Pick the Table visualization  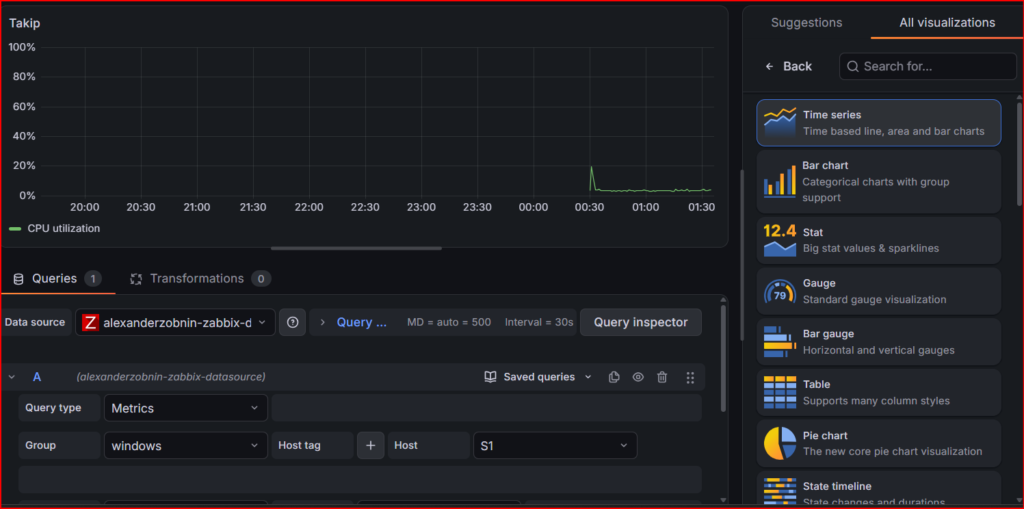(878, 392)
